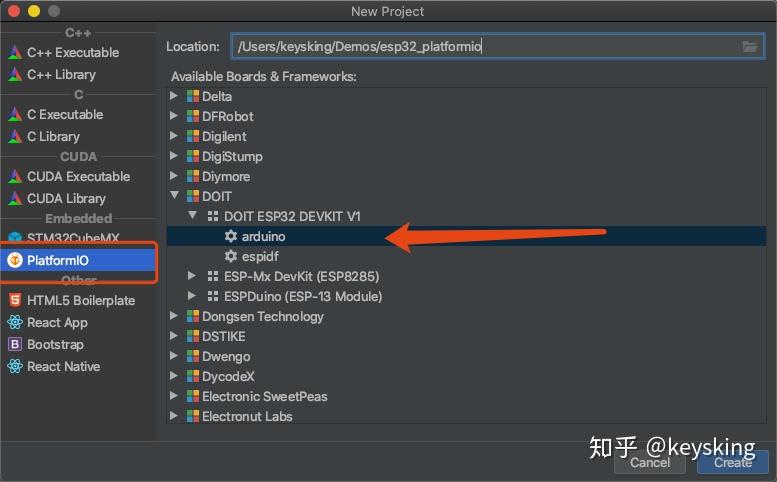
Task: Collapse the DOIT vendor node
Action: [x=174, y=196]
